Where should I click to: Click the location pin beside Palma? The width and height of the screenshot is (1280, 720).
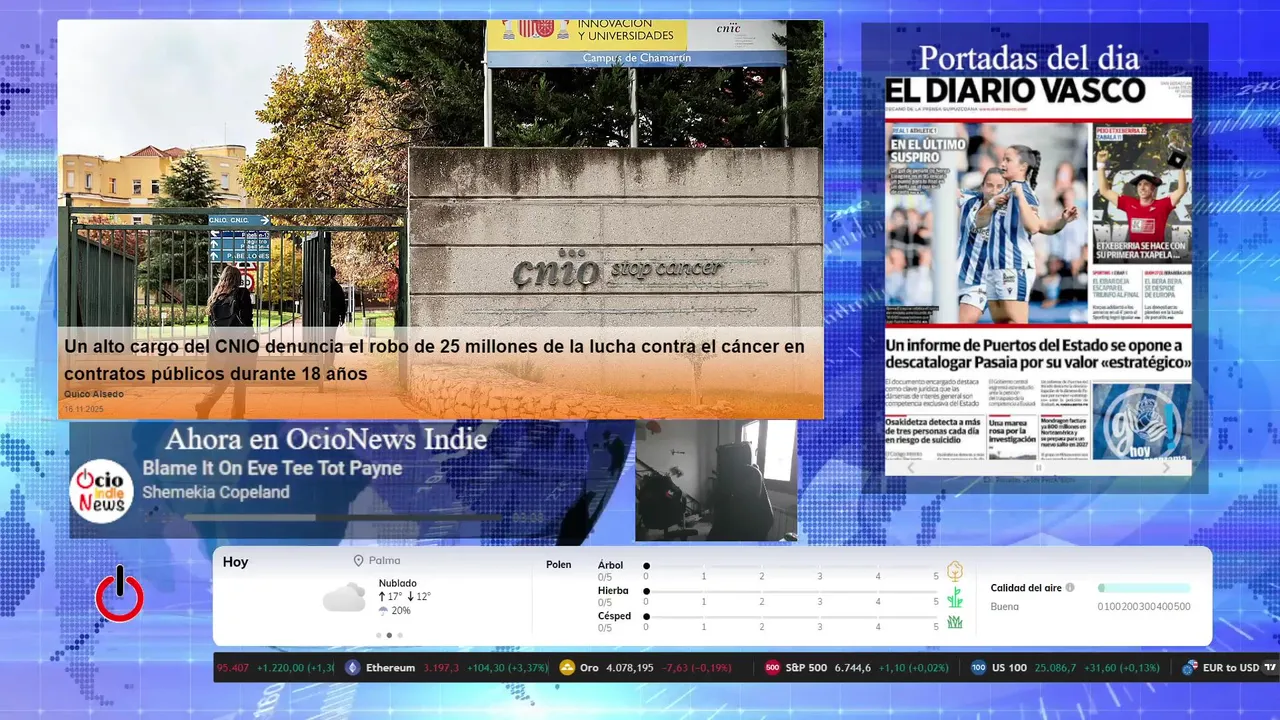pyautogui.click(x=358, y=562)
